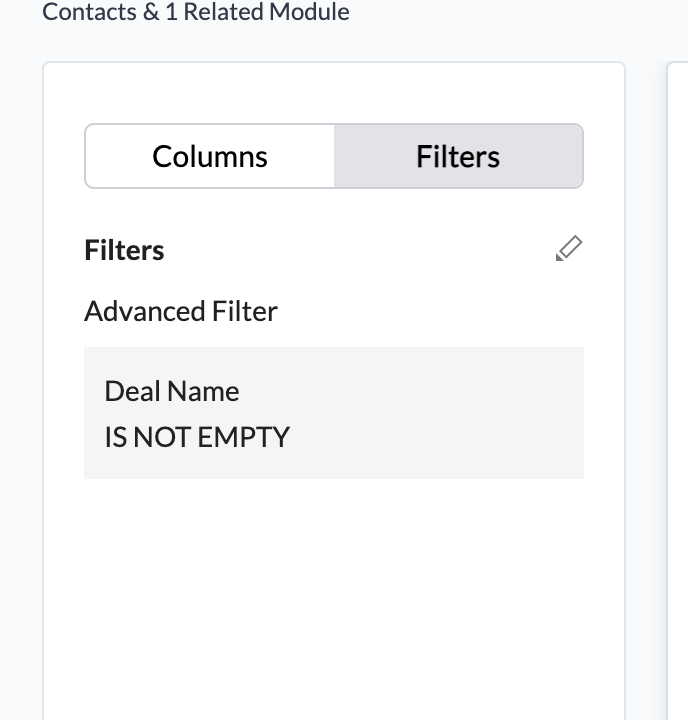688x720 pixels.
Task: Click Contacts & 1 Related Module title
Action: point(196,12)
